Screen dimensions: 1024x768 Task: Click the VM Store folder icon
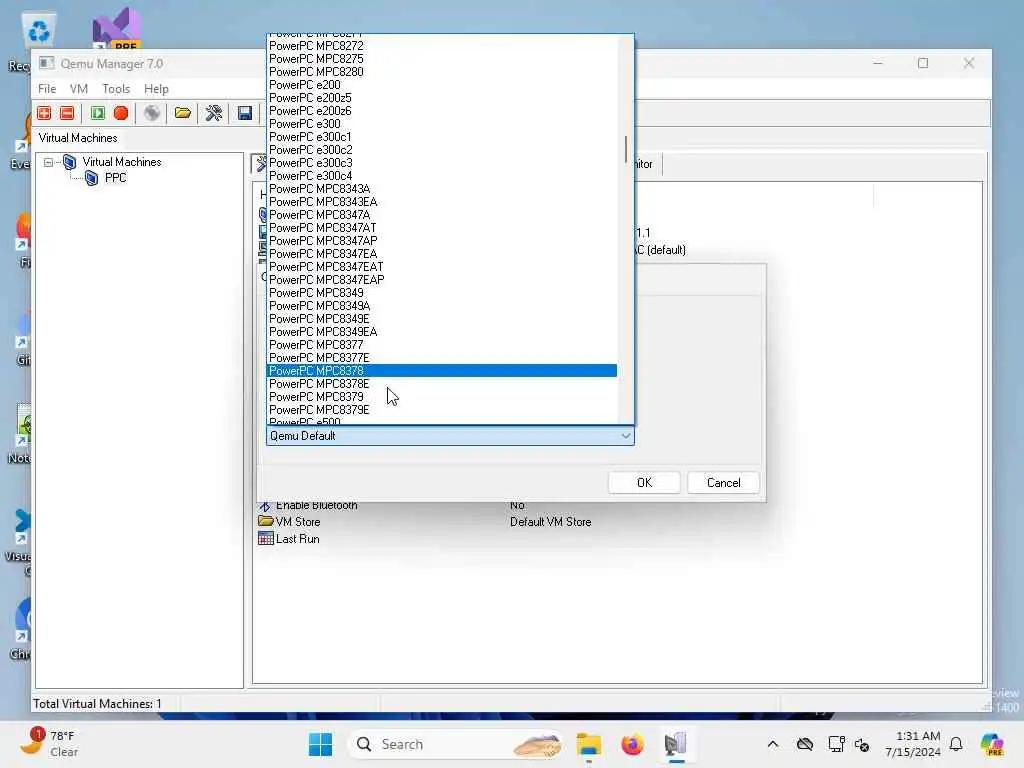tap(265, 521)
